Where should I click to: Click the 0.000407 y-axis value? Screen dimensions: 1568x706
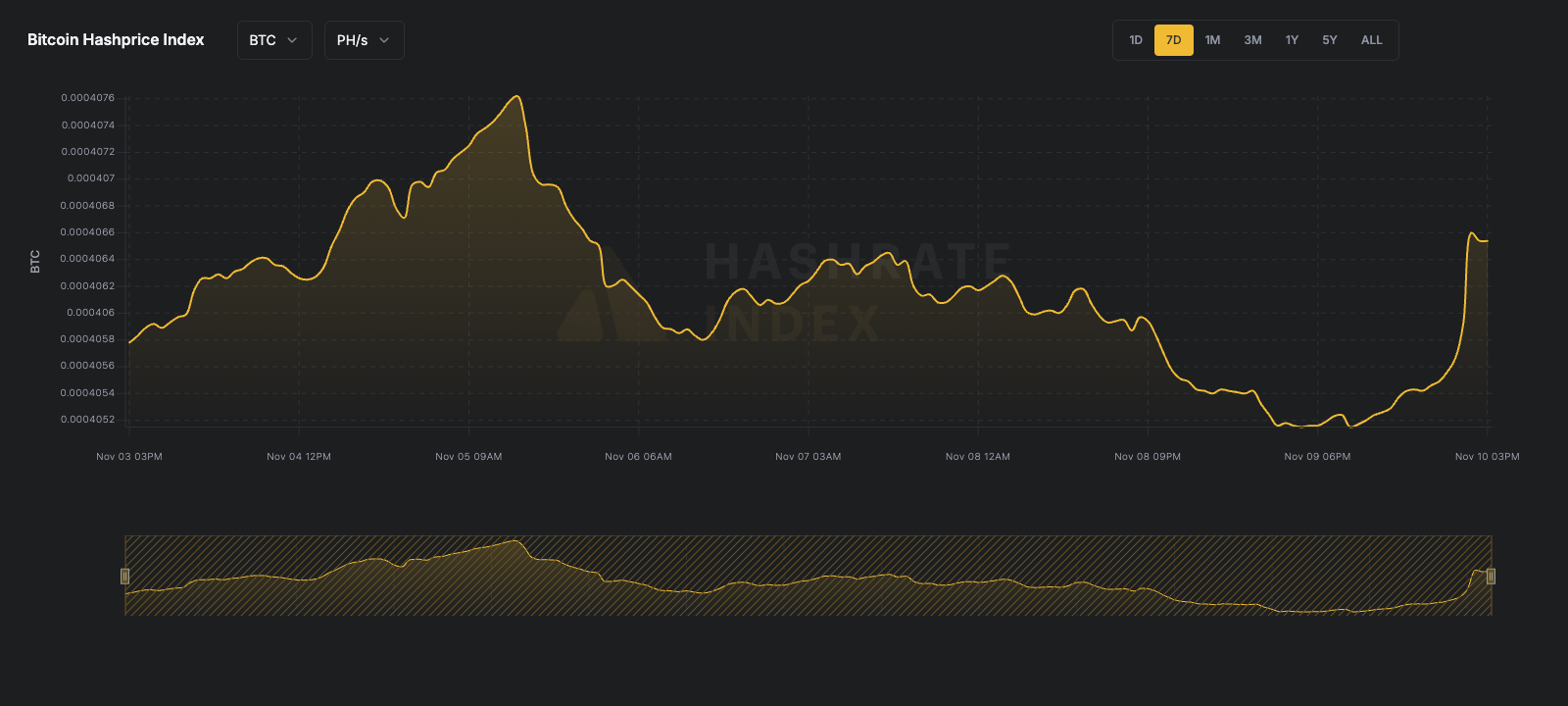[91, 178]
